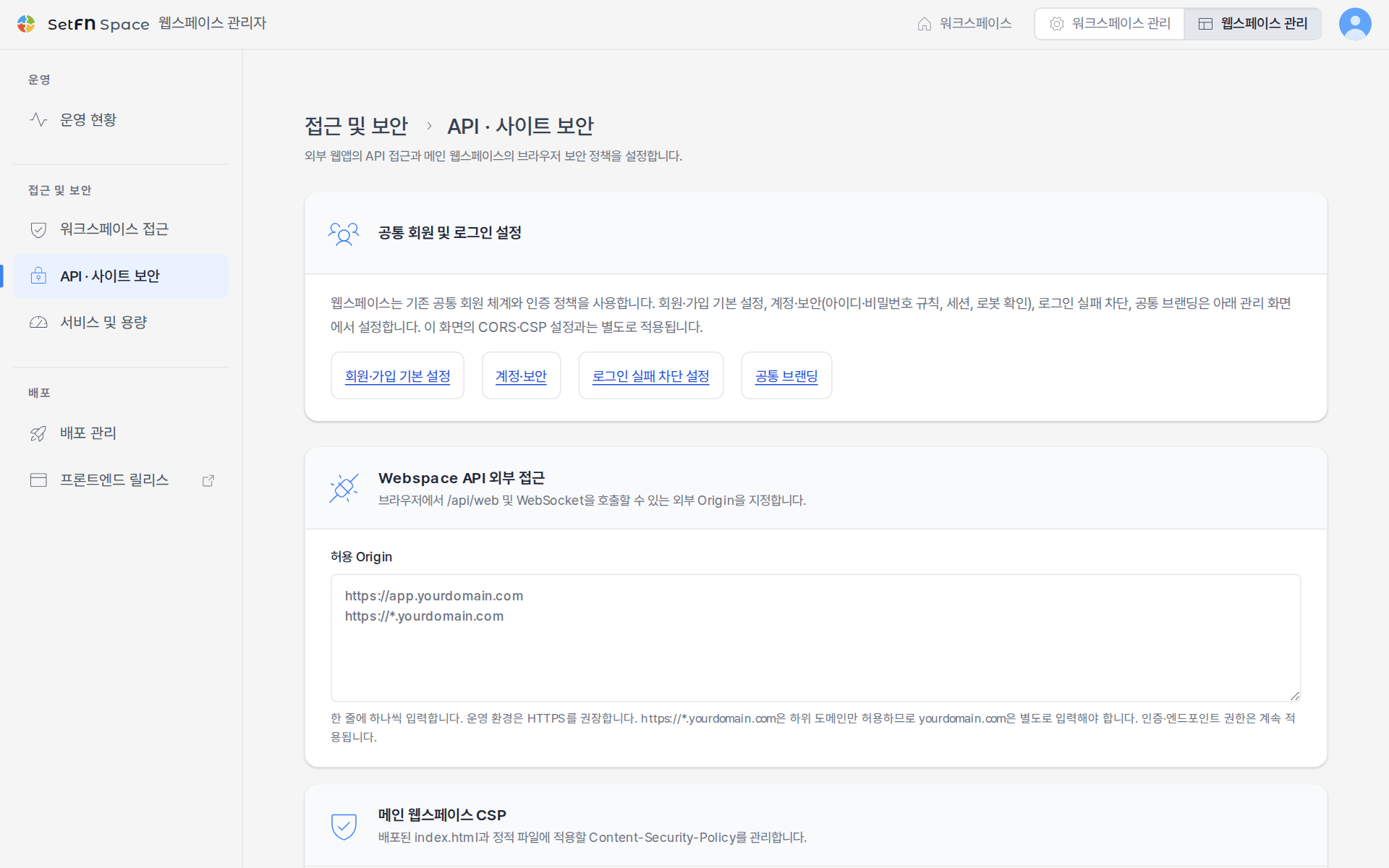Switch to the 워크스페이스 관리 tab

[x=1109, y=24]
